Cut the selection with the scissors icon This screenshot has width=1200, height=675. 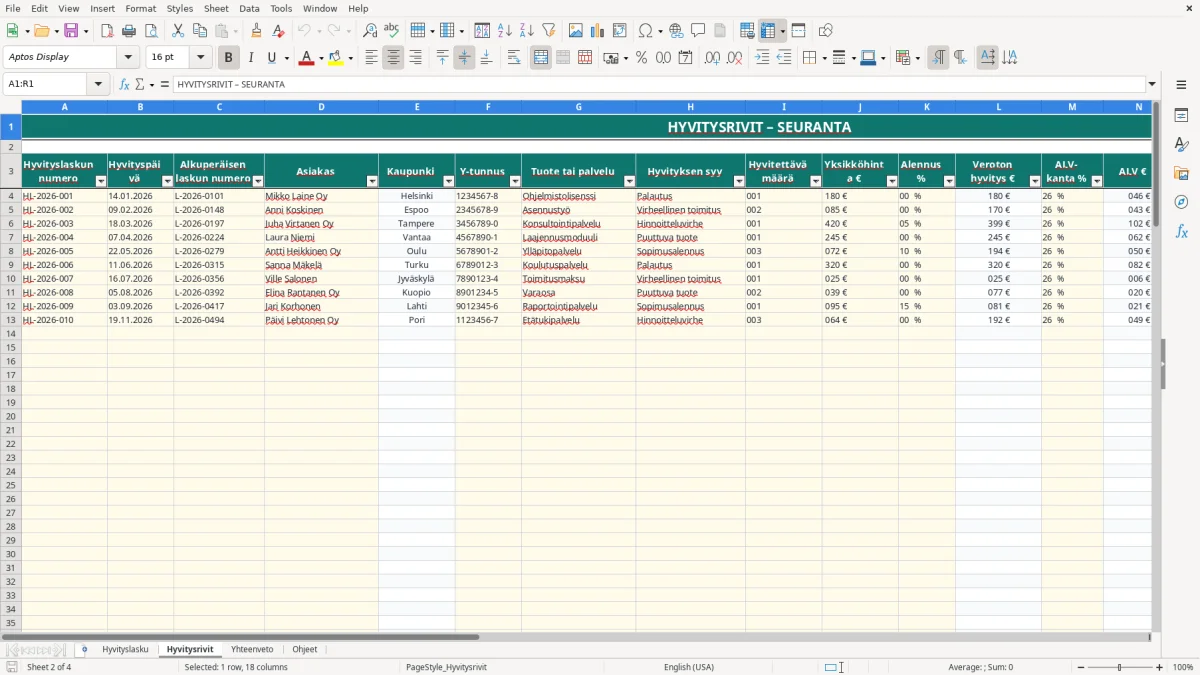178,31
